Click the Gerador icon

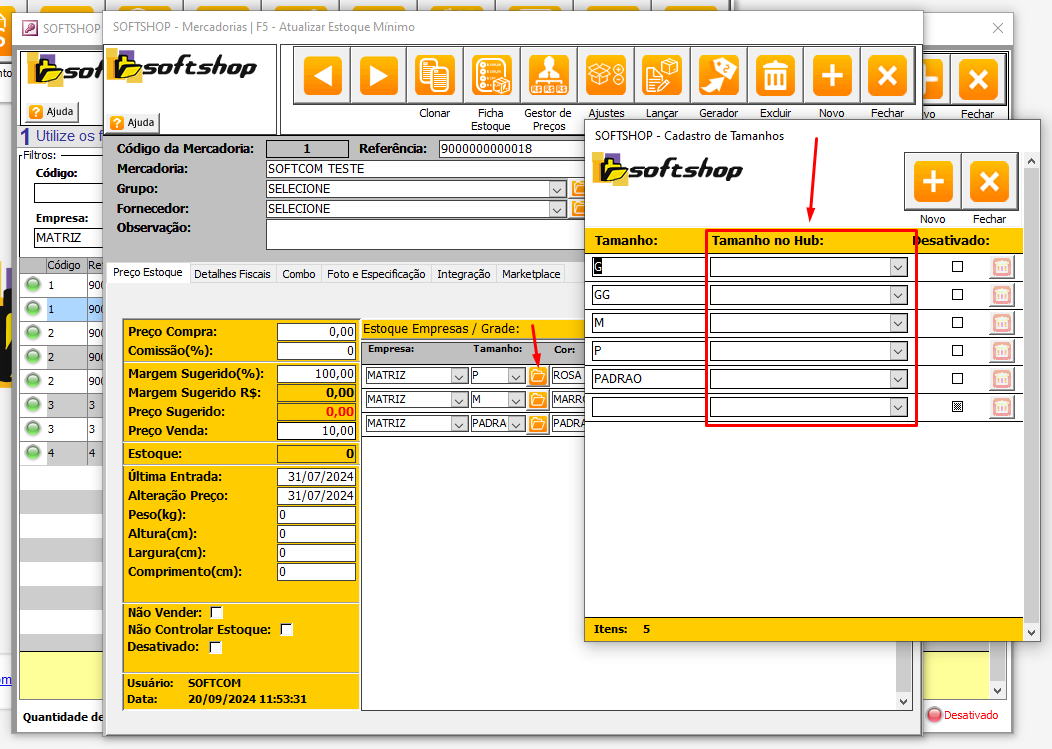718,76
